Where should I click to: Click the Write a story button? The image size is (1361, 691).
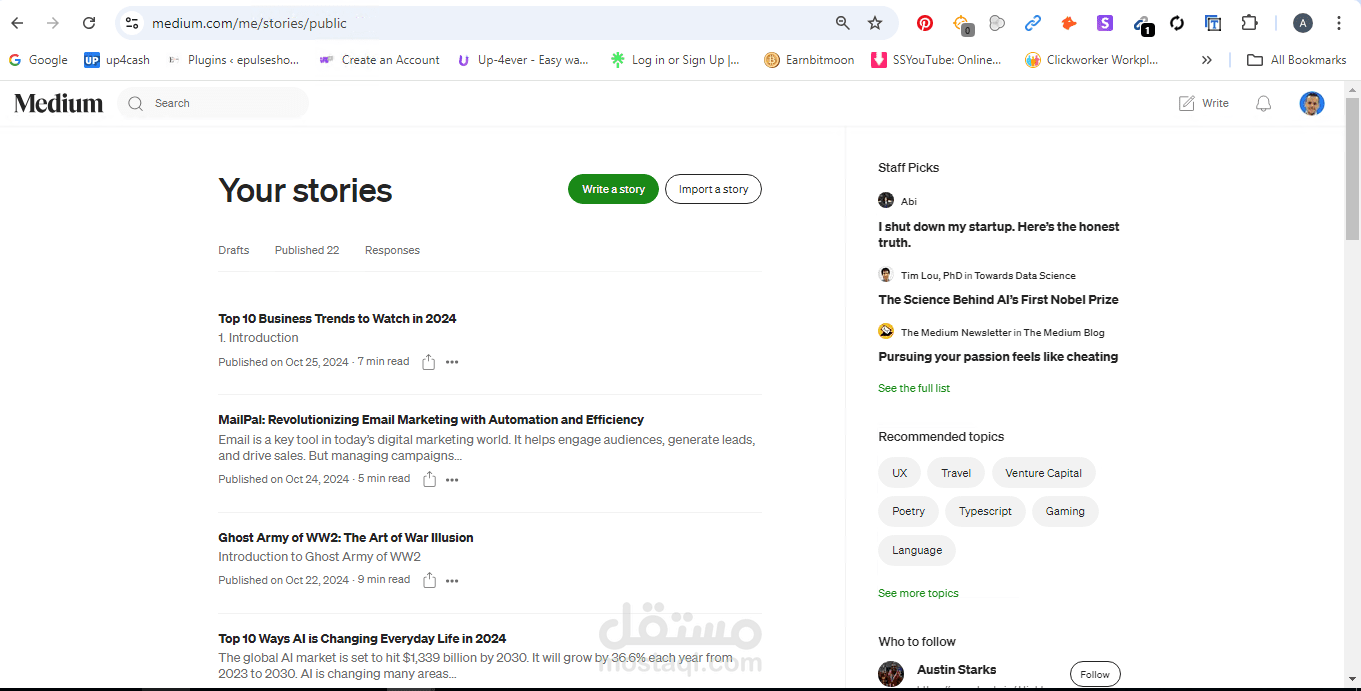[x=613, y=189]
